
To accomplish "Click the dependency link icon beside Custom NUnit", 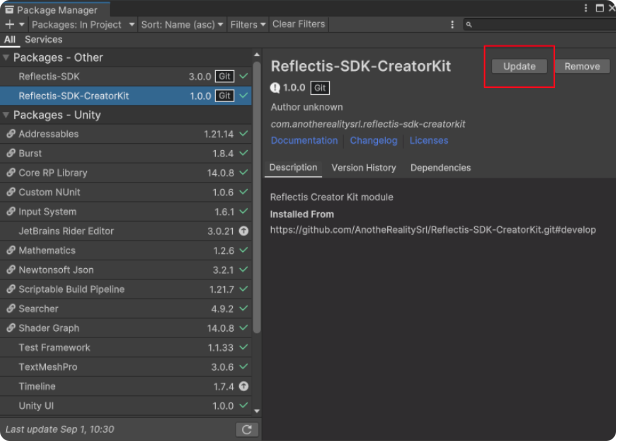I will coord(11,192).
